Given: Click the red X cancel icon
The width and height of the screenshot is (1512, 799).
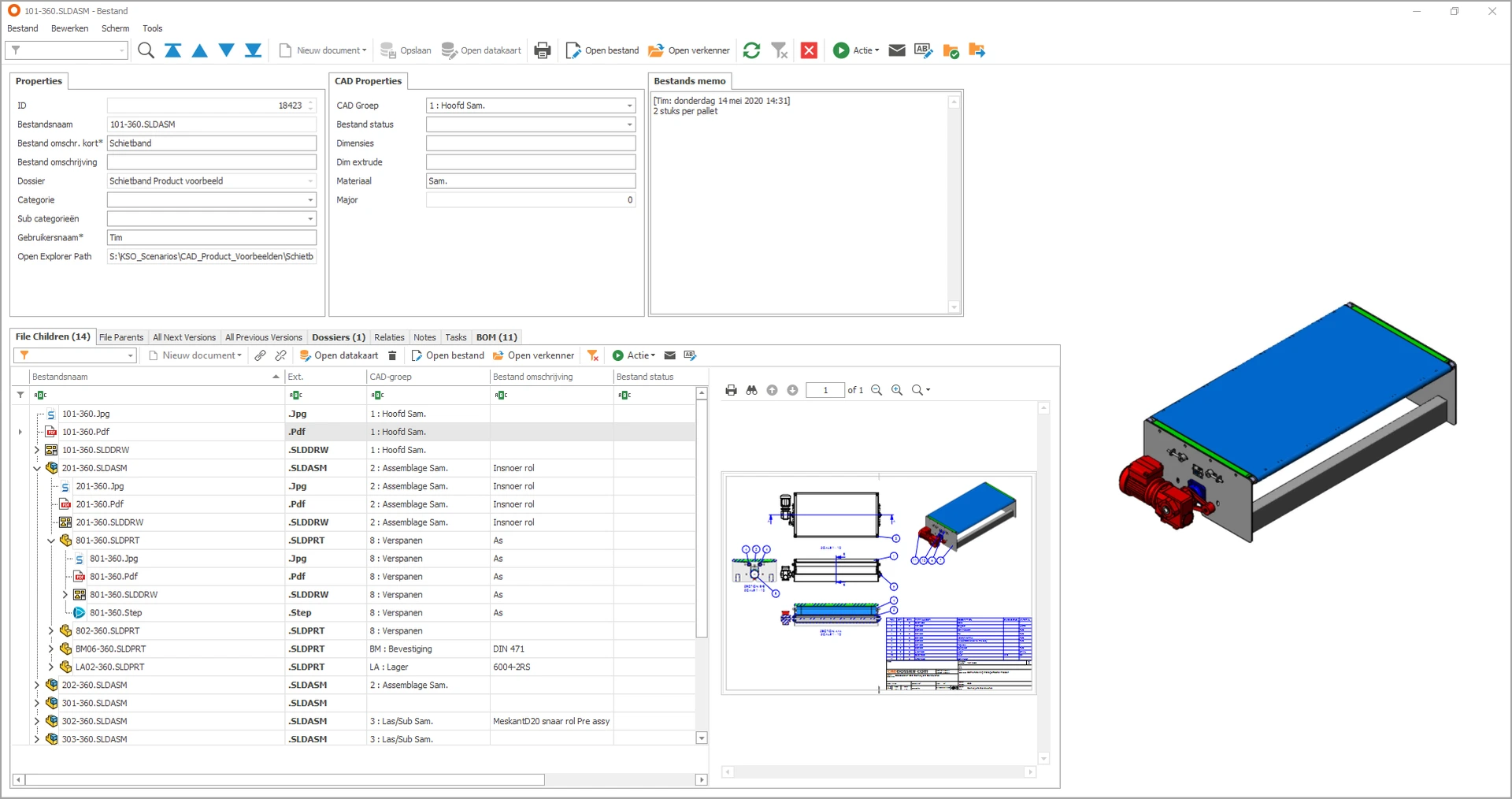Looking at the screenshot, I should [809, 50].
